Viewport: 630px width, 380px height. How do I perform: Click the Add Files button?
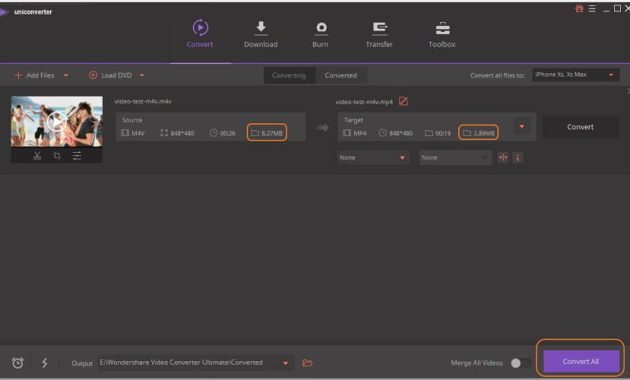click(35, 75)
